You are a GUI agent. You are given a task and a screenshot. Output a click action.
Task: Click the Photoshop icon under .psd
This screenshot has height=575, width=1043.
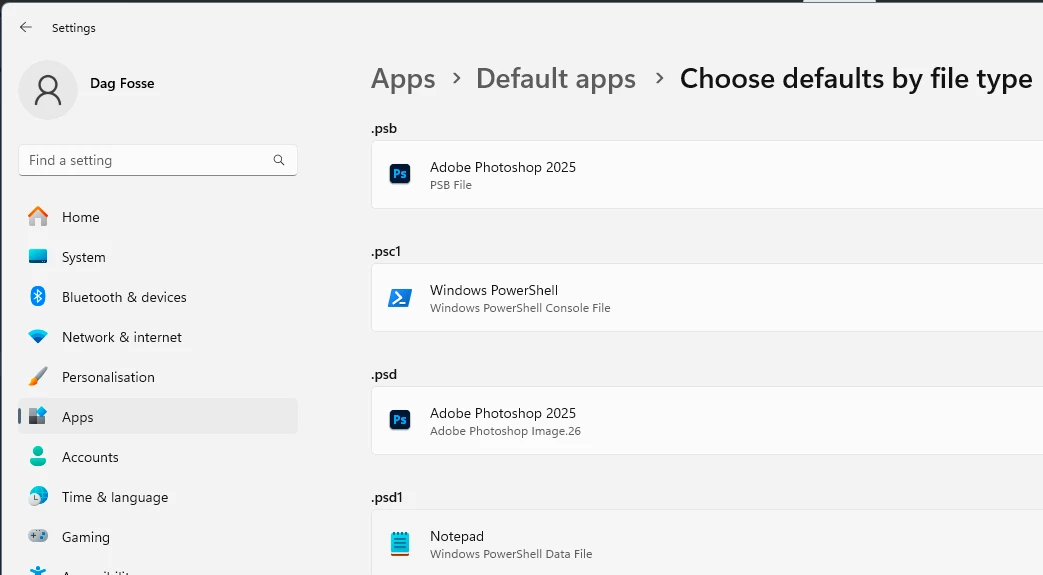(x=400, y=421)
